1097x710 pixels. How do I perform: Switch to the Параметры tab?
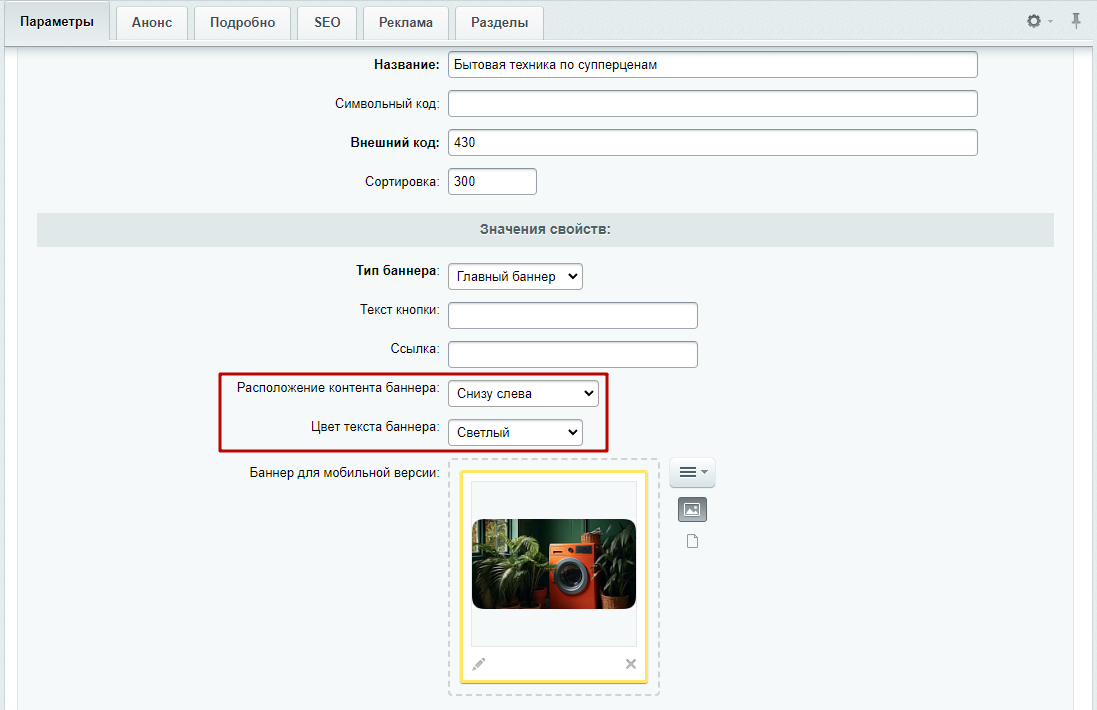pyautogui.click(x=57, y=22)
